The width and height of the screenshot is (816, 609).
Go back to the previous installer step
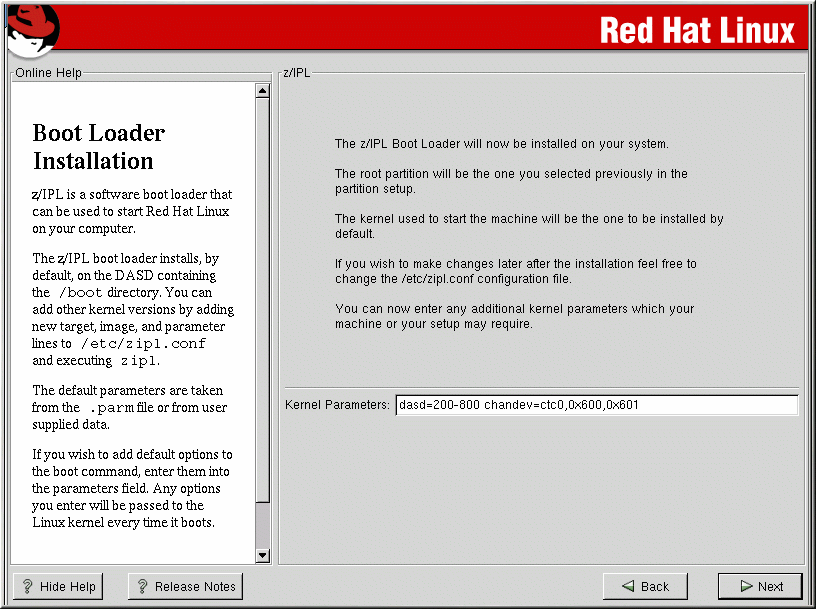pyautogui.click(x=645, y=587)
